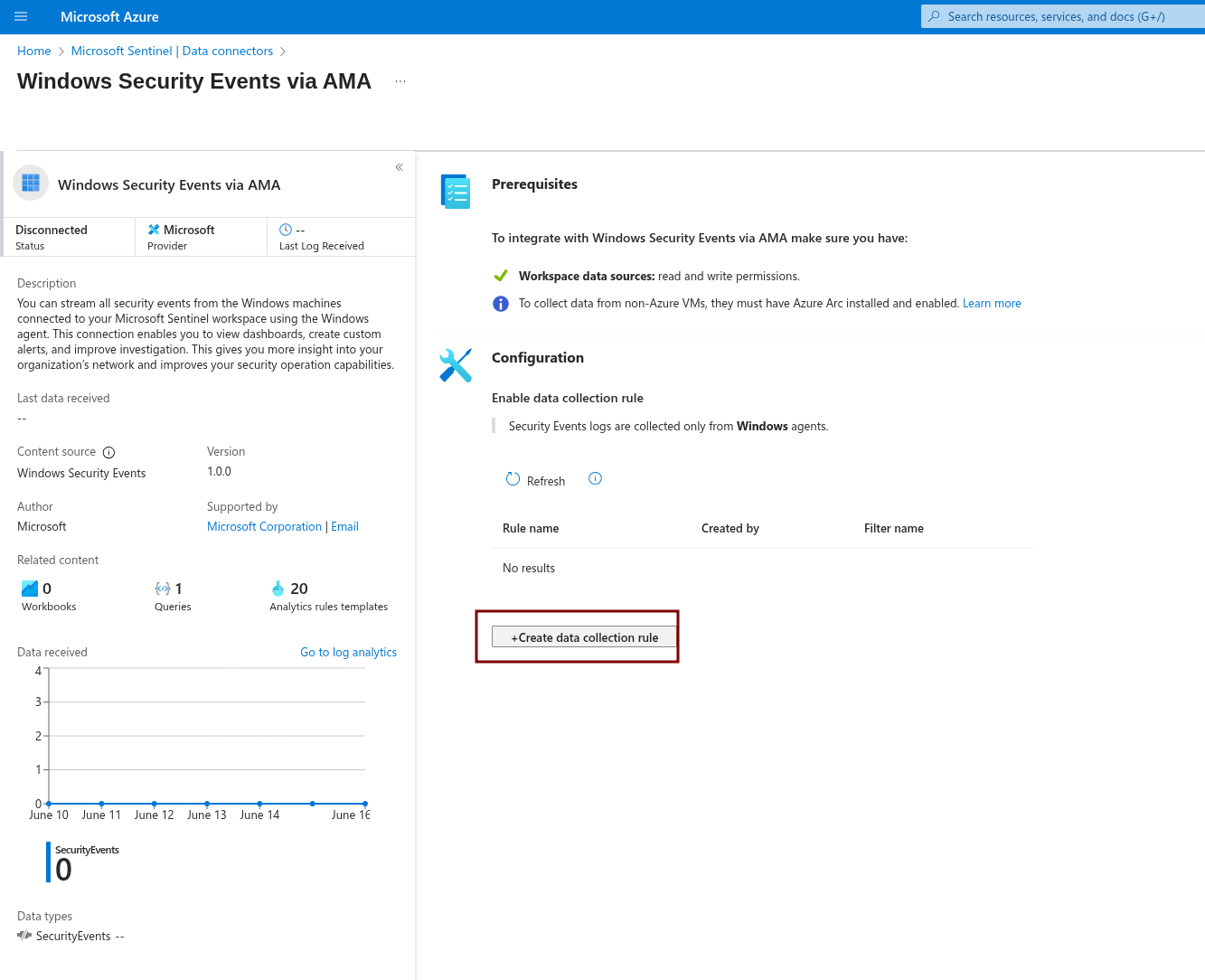Click info icon next to Refresh
Screen dimensions: 1205x980
tap(595, 478)
